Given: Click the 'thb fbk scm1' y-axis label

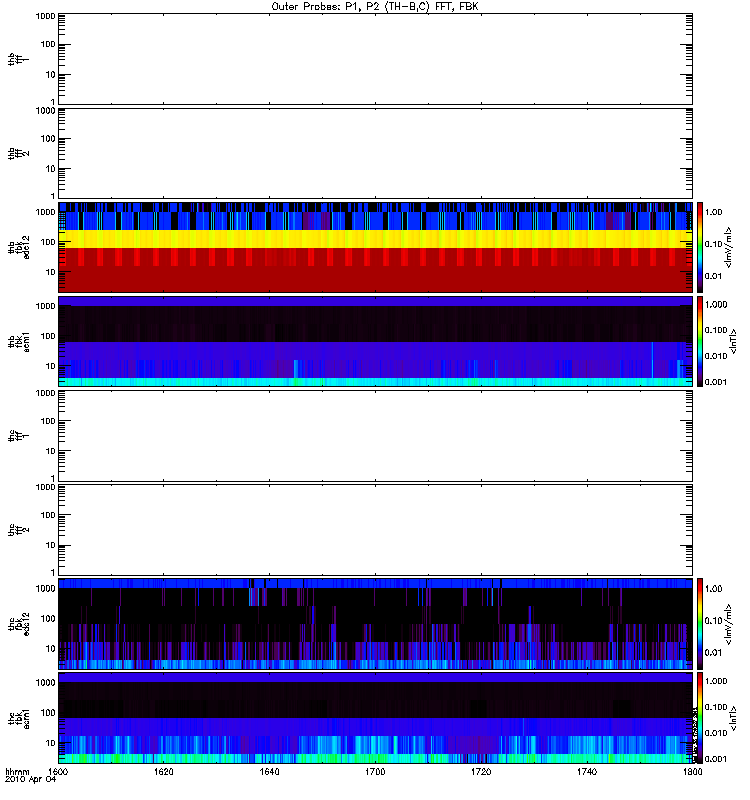Looking at the screenshot, I should (x=19, y=341).
